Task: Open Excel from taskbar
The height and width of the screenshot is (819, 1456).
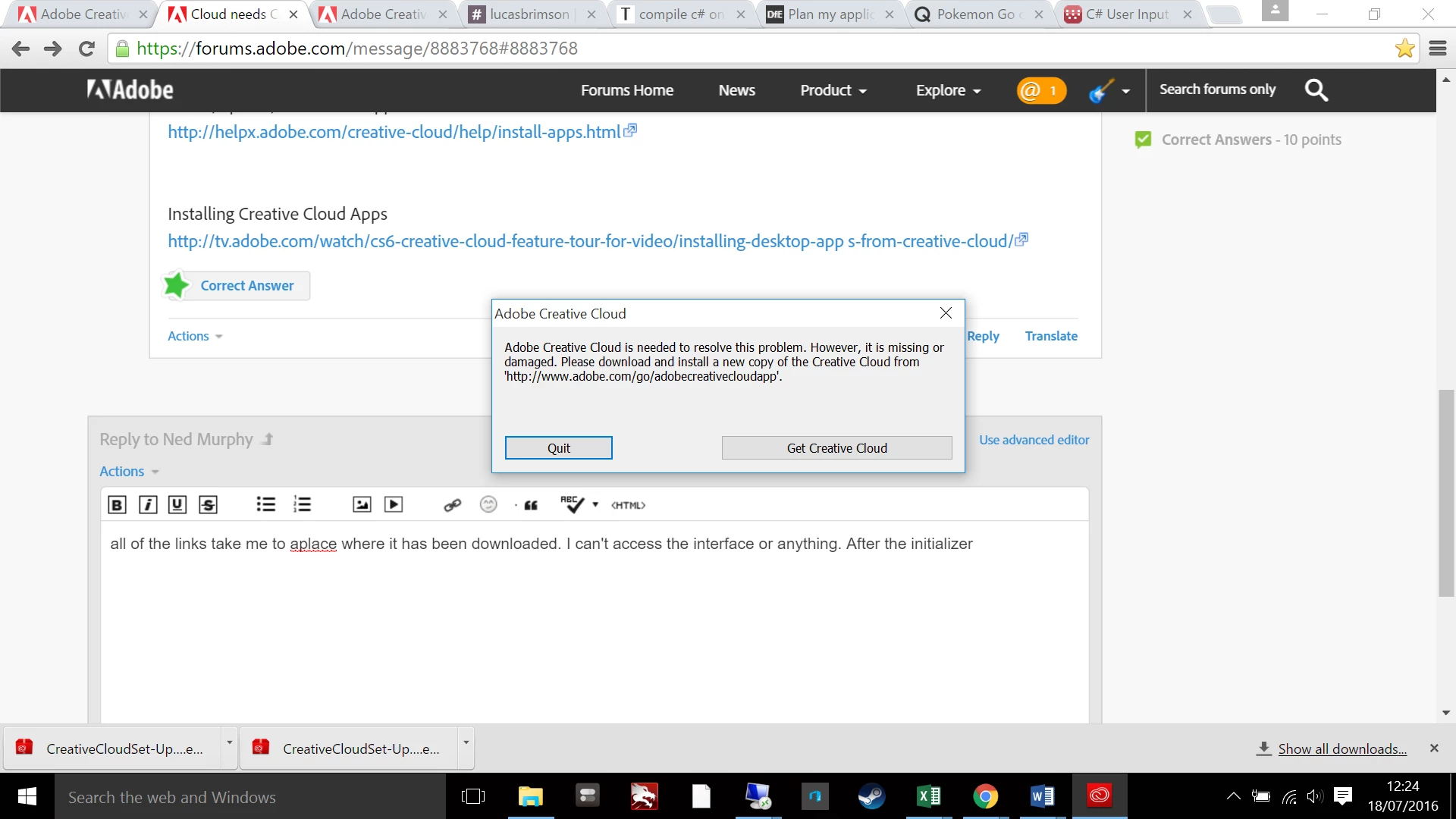Action: point(928,796)
